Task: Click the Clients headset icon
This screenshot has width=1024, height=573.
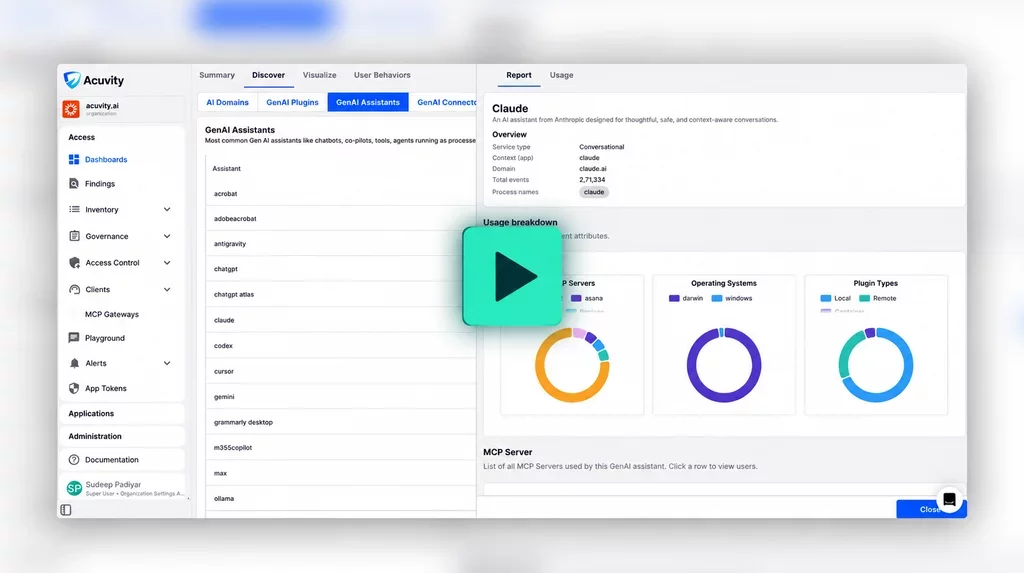Action: 74,289
